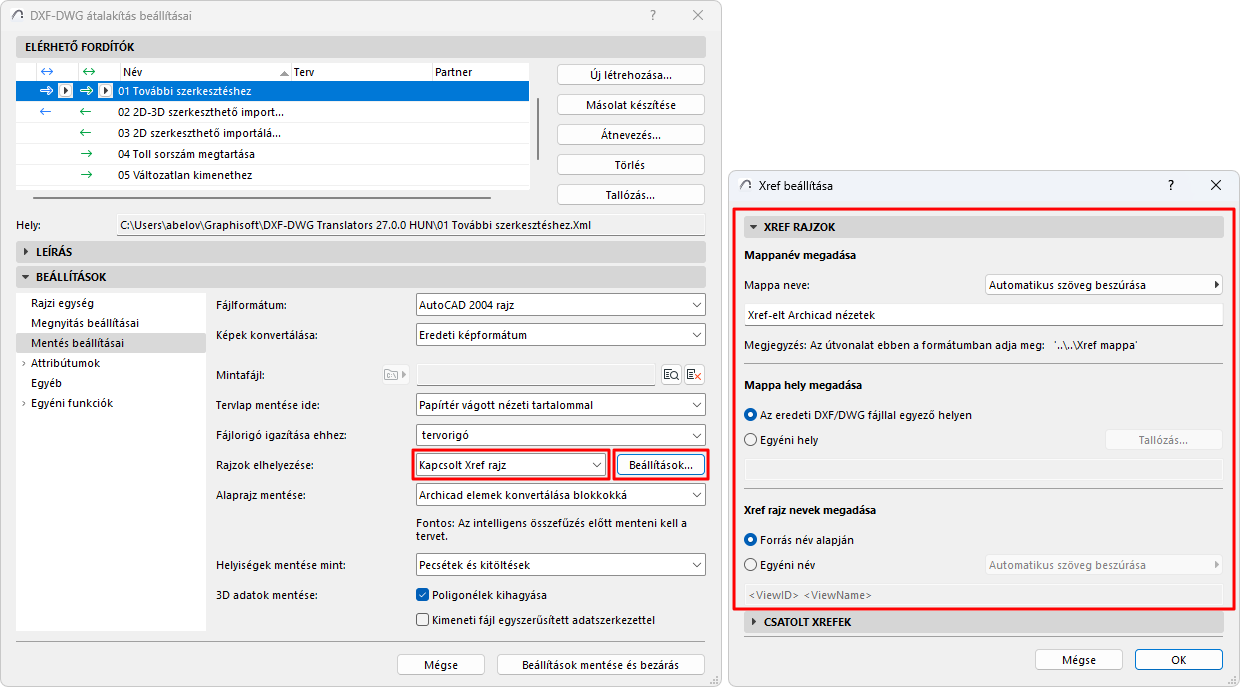Image resolution: width=1240 pixels, height=687 pixels.
Task: Select Az eredeti DXF/DWG fájllal egyező helyen
Action: [x=752, y=415]
